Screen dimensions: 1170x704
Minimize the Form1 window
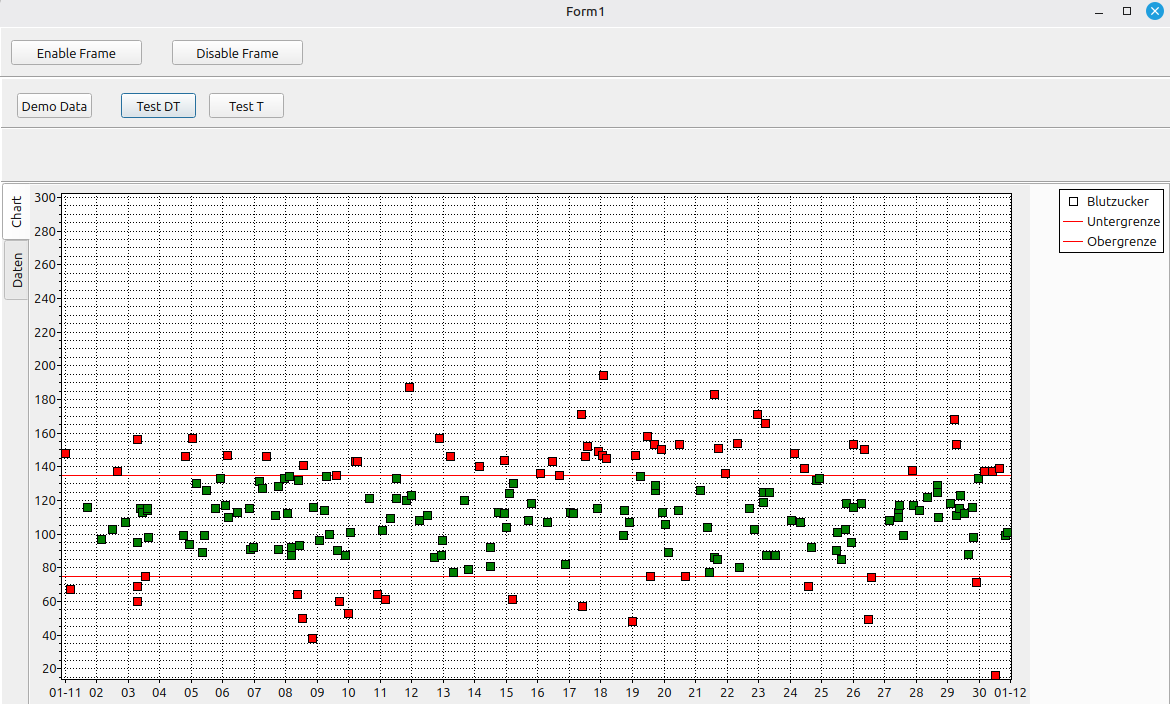click(1100, 12)
